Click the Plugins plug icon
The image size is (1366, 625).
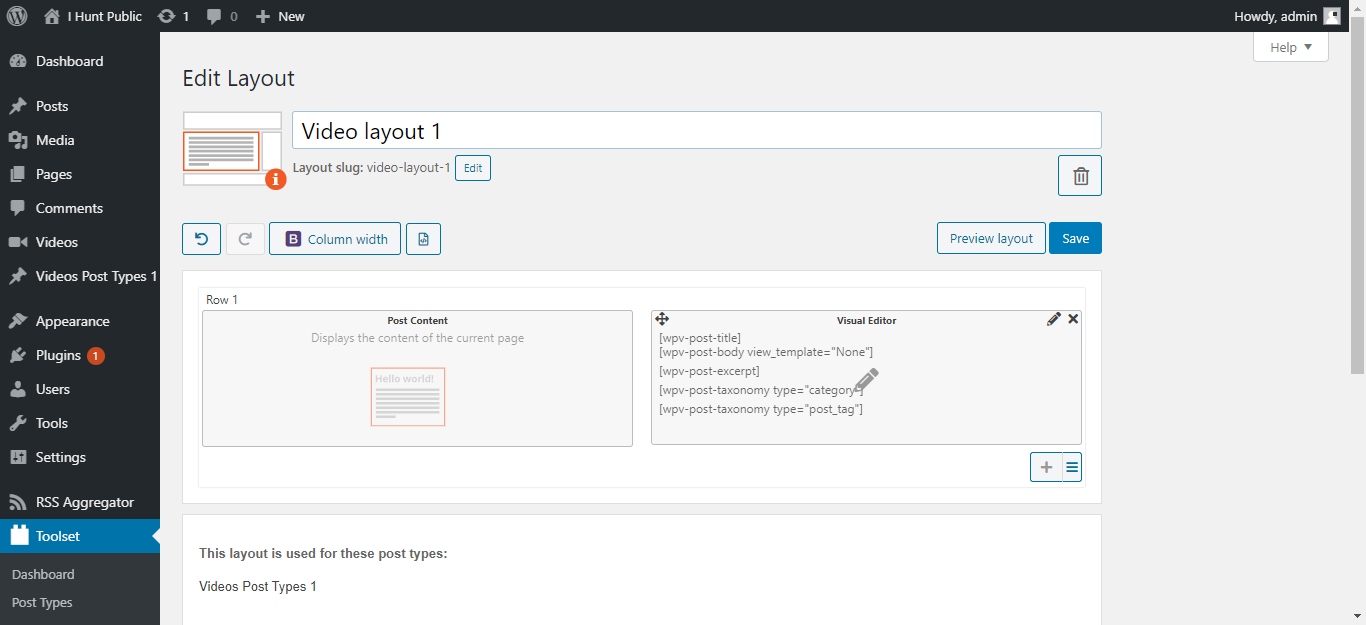click(18, 355)
